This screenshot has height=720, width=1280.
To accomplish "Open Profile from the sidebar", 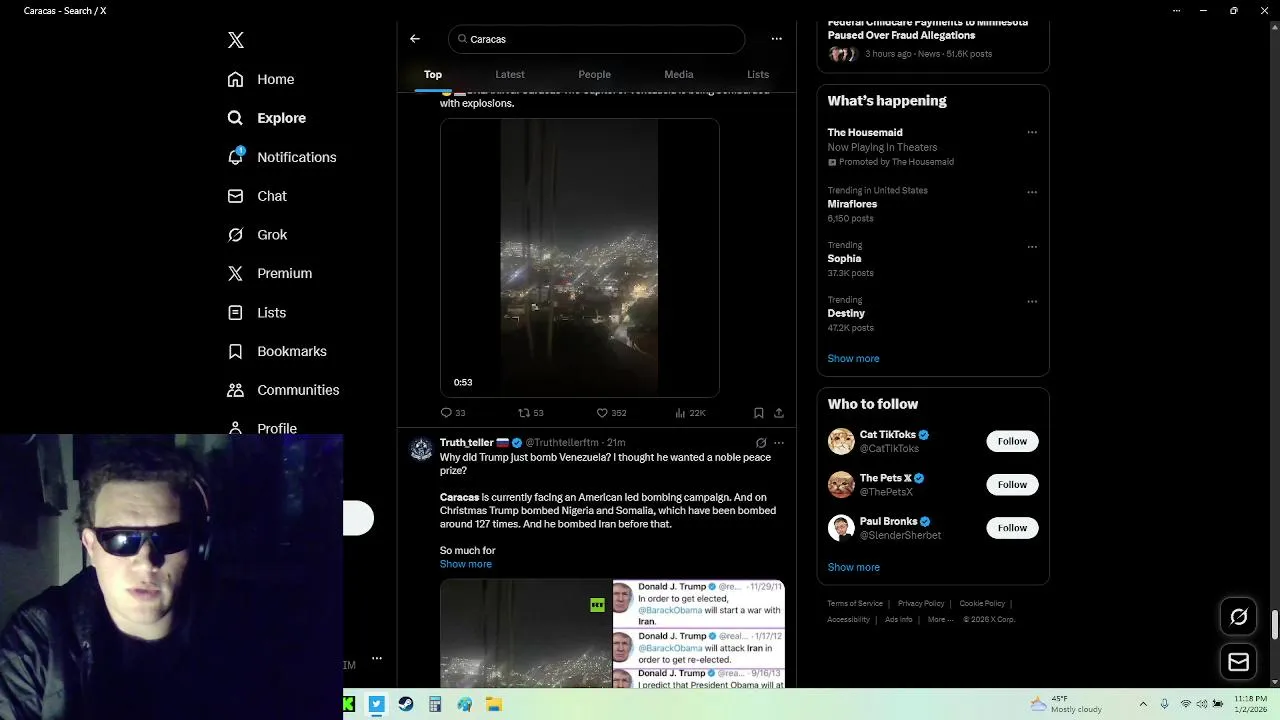I will (262, 428).
